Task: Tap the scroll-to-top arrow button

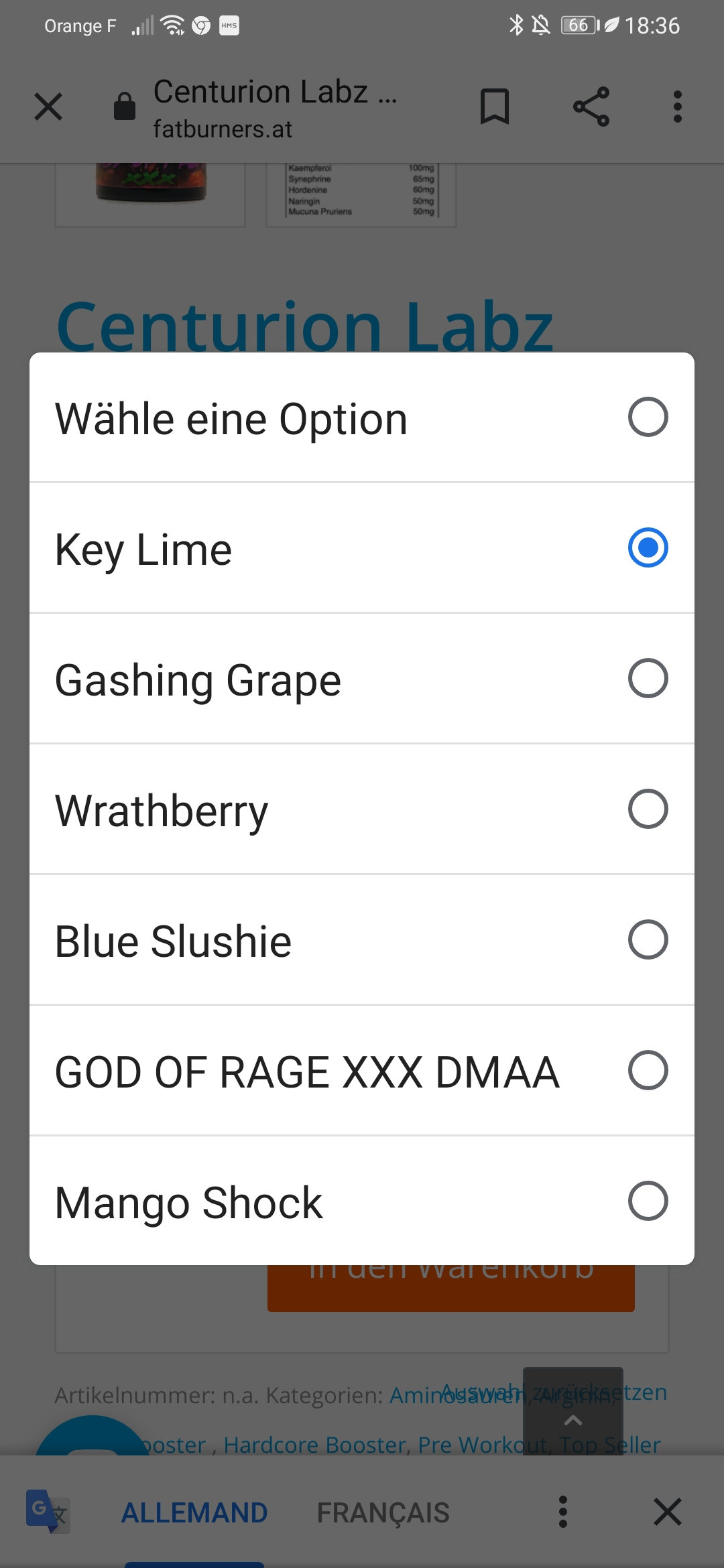Action: (x=573, y=1419)
